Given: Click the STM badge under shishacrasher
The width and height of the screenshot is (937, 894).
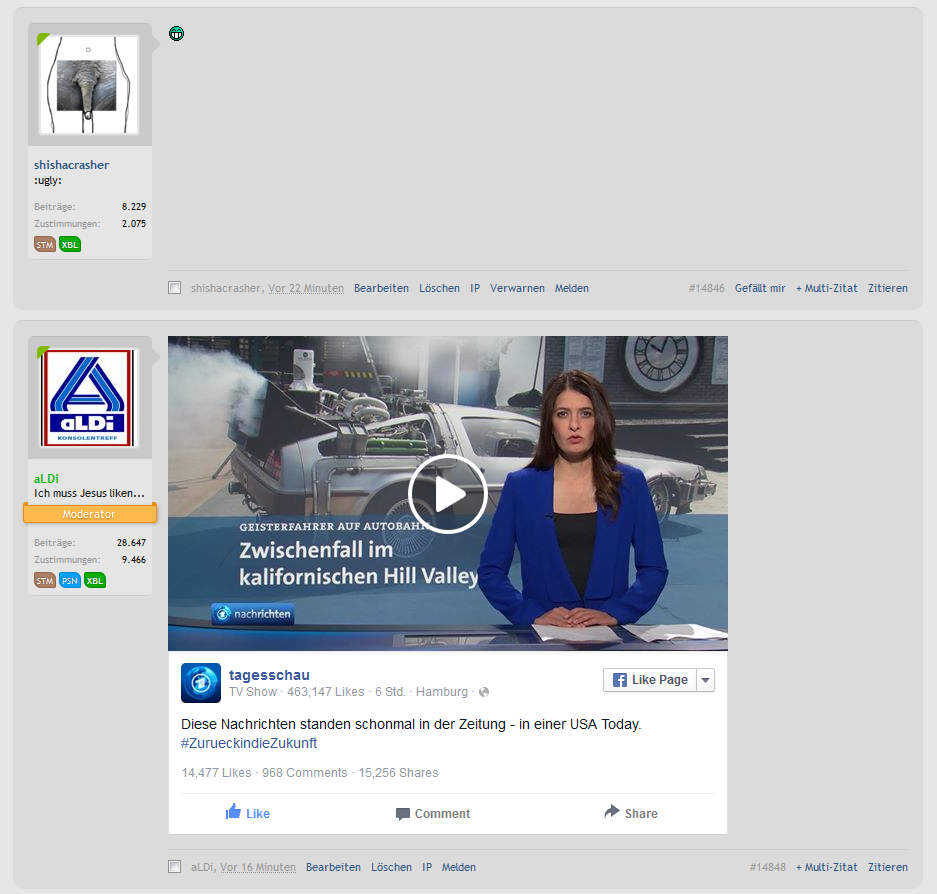Looking at the screenshot, I should point(45,244).
